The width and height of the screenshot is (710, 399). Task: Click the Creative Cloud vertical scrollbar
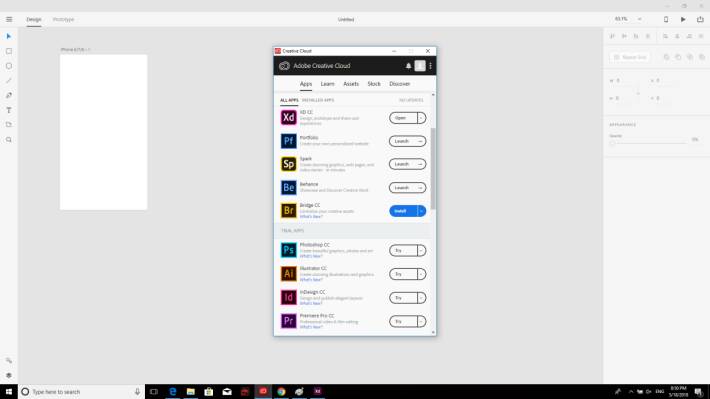[433, 168]
